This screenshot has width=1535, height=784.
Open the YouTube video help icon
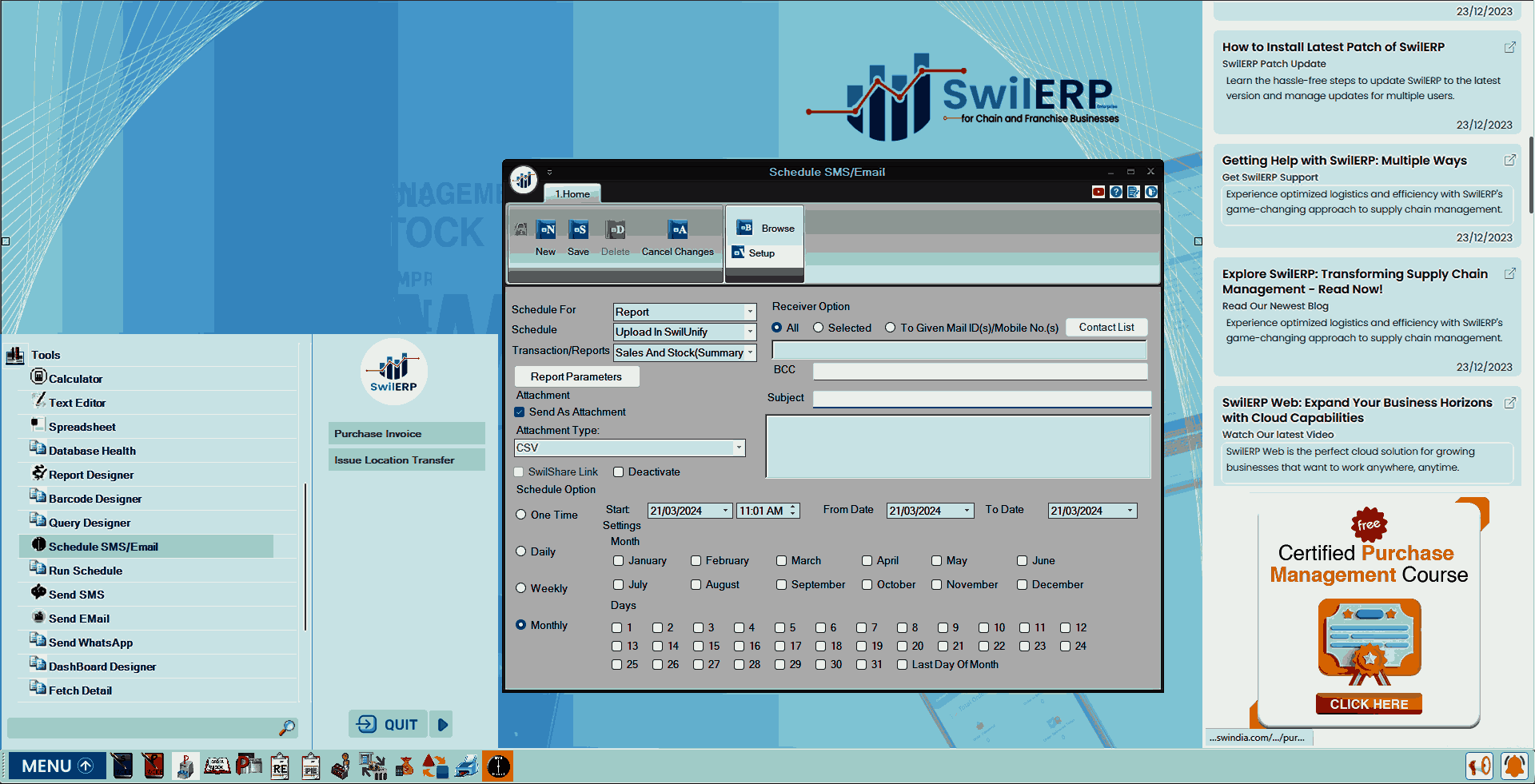tap(1098, 192)
